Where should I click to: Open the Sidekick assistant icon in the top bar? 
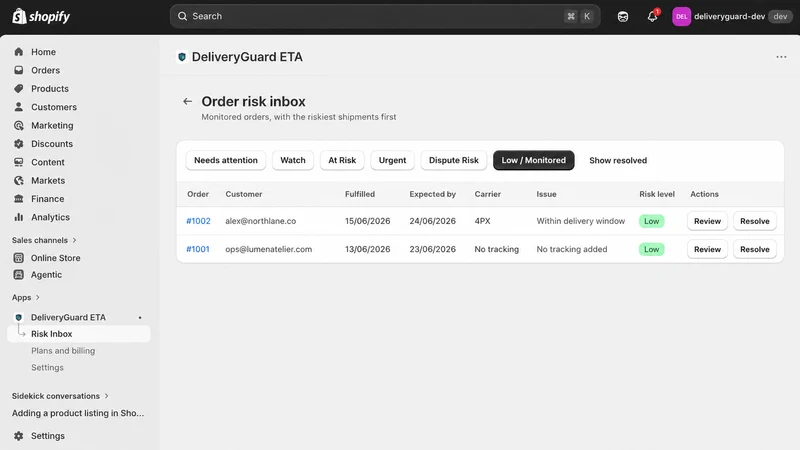coord(622,16)
